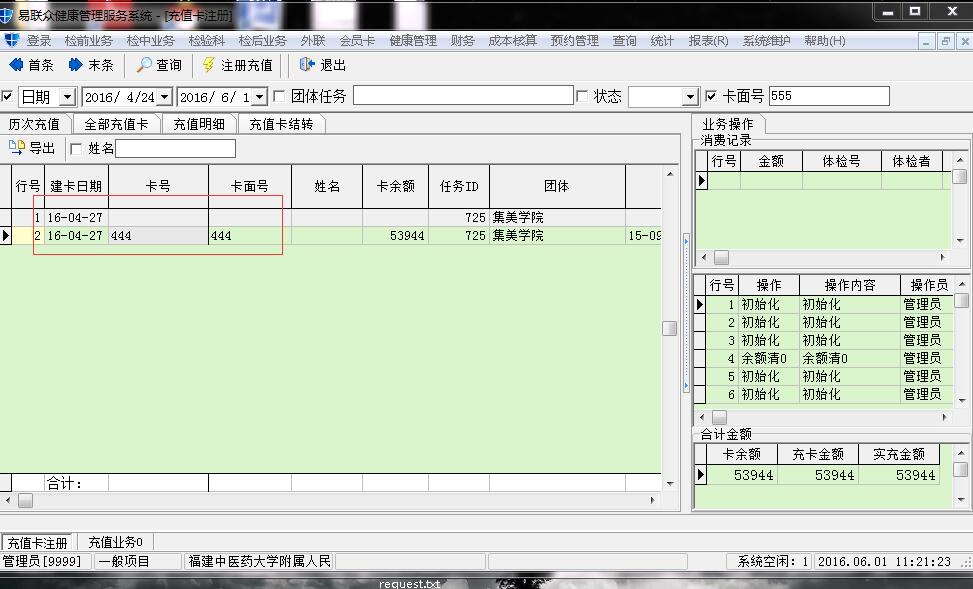
Task: Click 充卡金额 value 53944 in totals
Action: (x=817, y=475)
